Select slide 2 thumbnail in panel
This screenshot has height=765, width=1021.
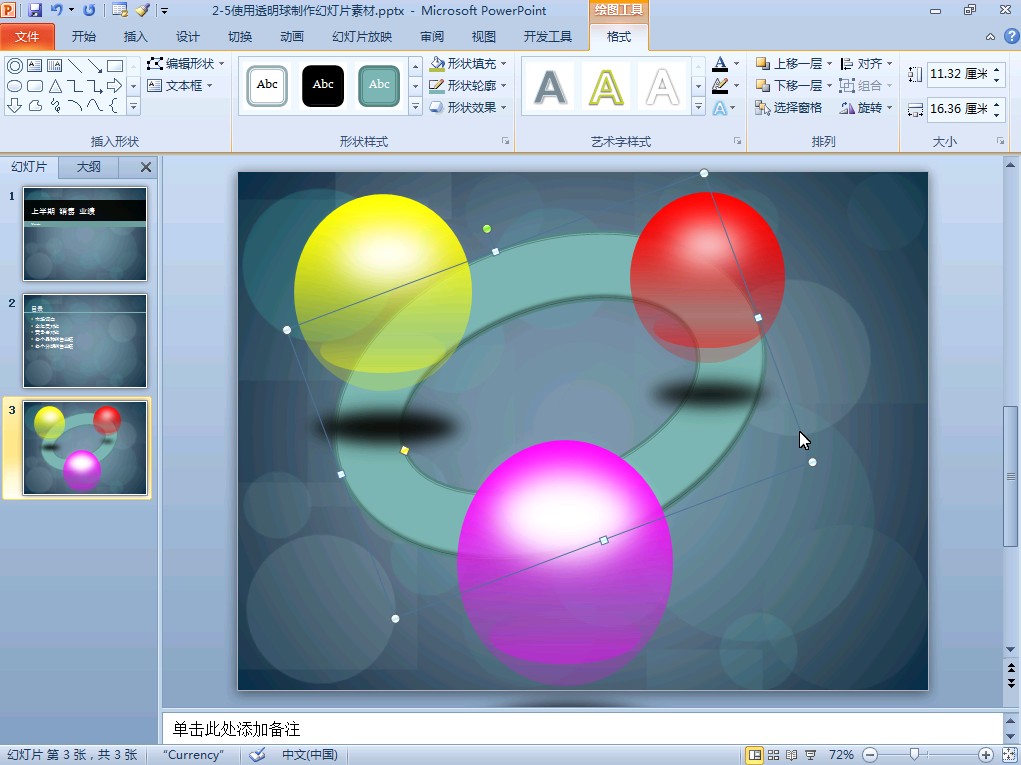85,340
